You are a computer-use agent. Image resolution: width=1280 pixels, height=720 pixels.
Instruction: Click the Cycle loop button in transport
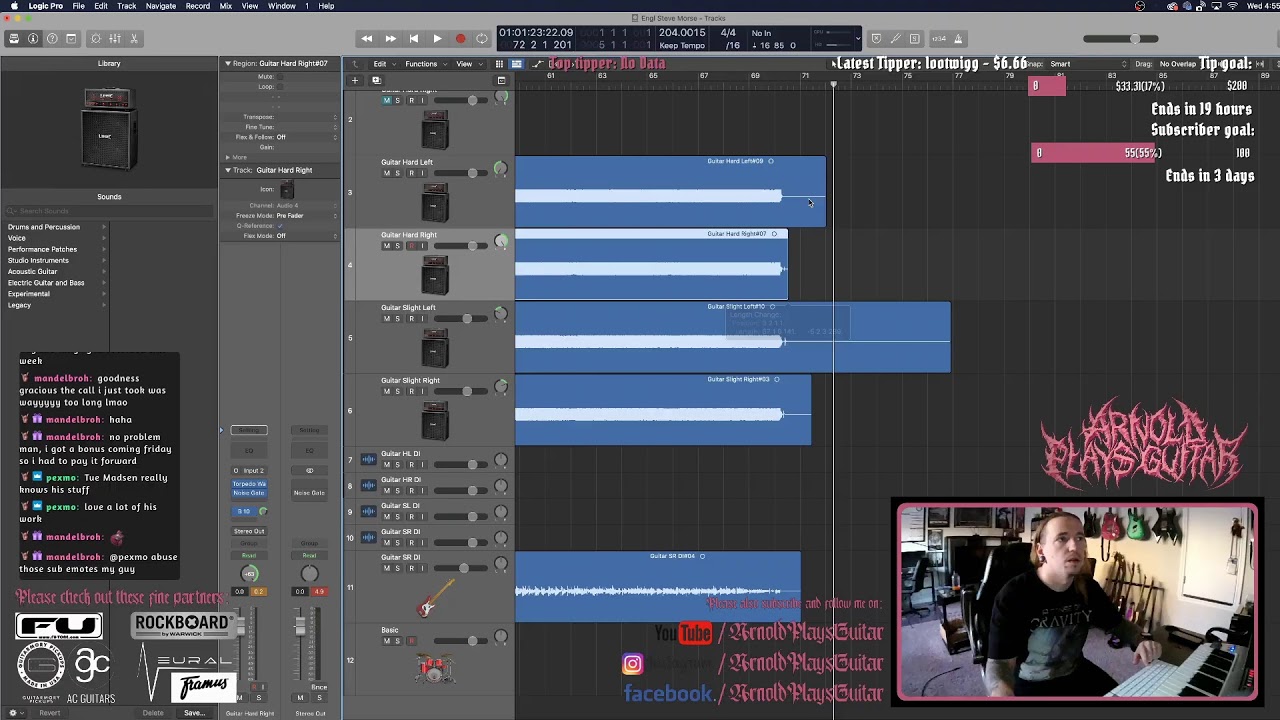[x=482, y=39]
